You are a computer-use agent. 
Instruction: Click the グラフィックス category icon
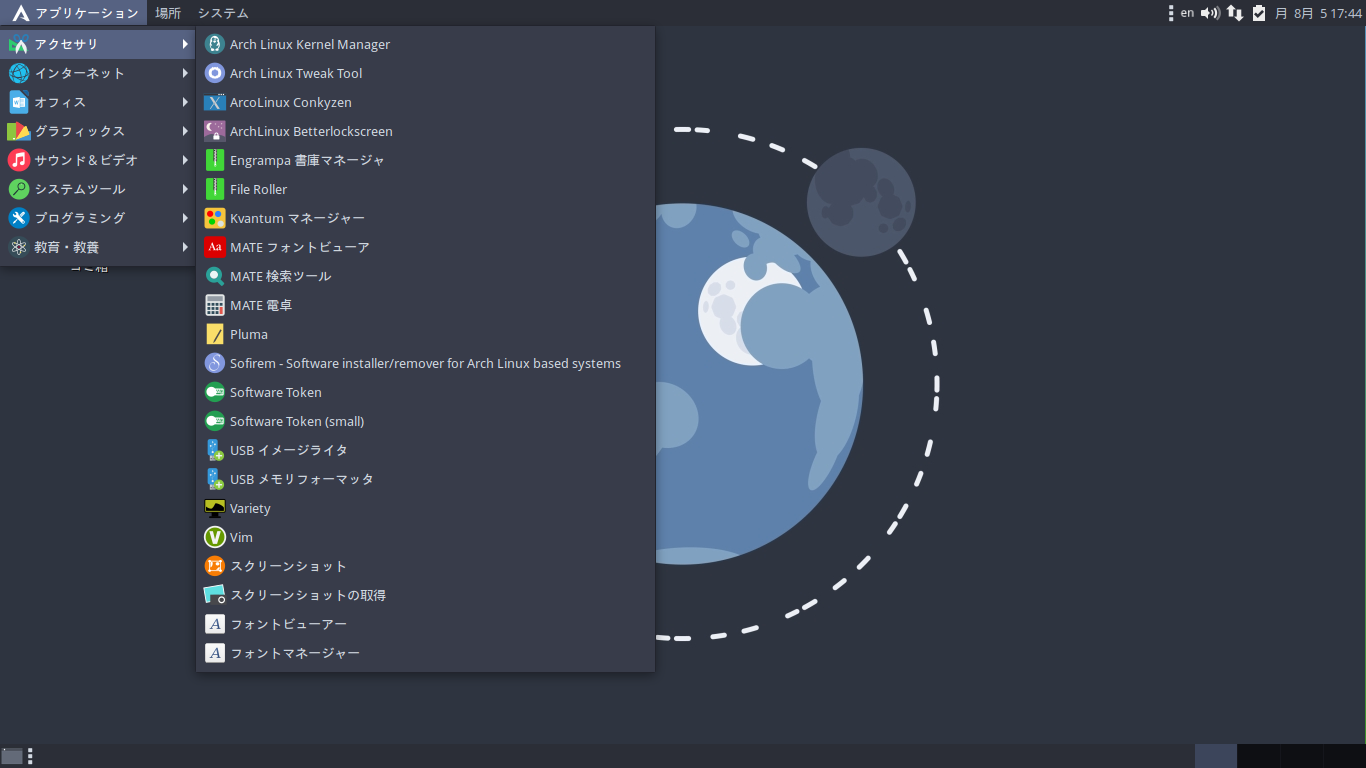(19, 131)
